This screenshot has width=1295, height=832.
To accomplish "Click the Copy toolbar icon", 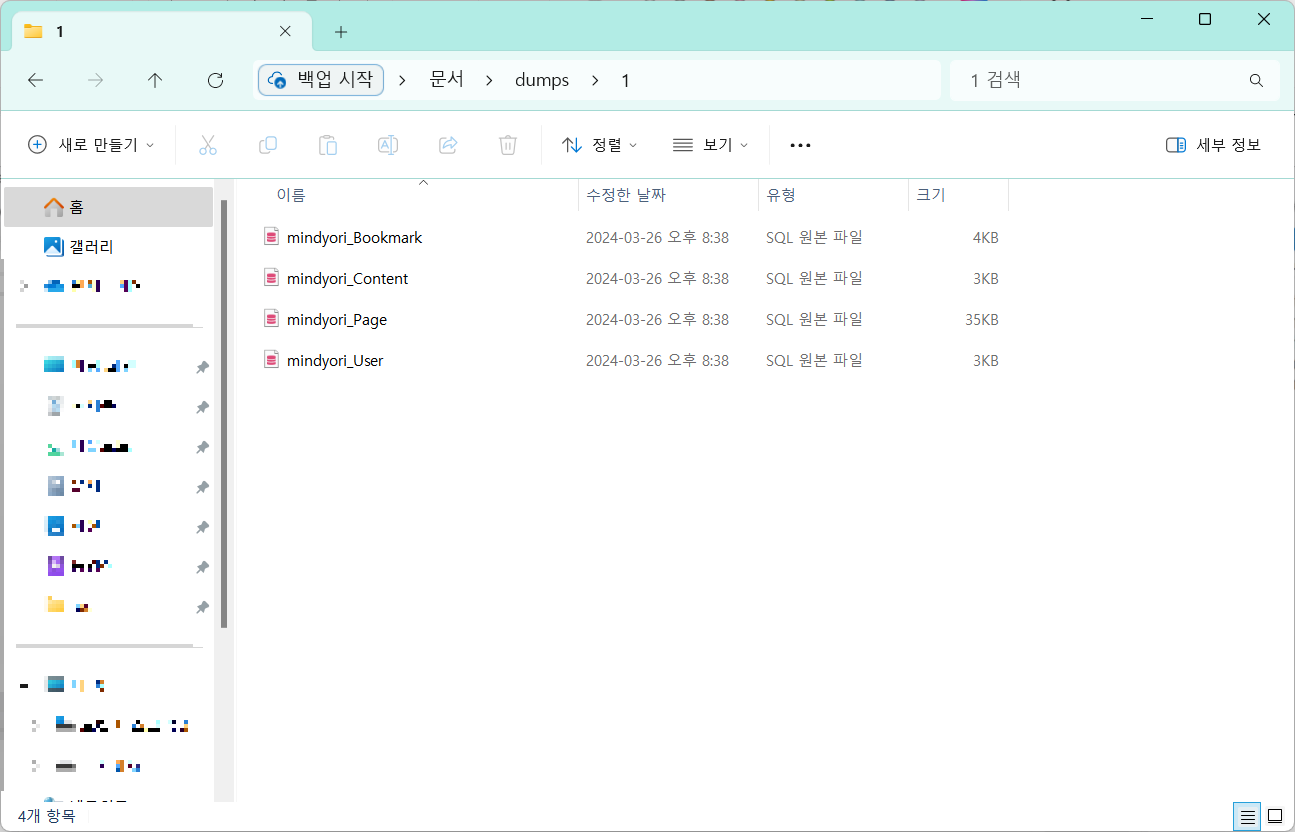I will click(x=268, y=145).
